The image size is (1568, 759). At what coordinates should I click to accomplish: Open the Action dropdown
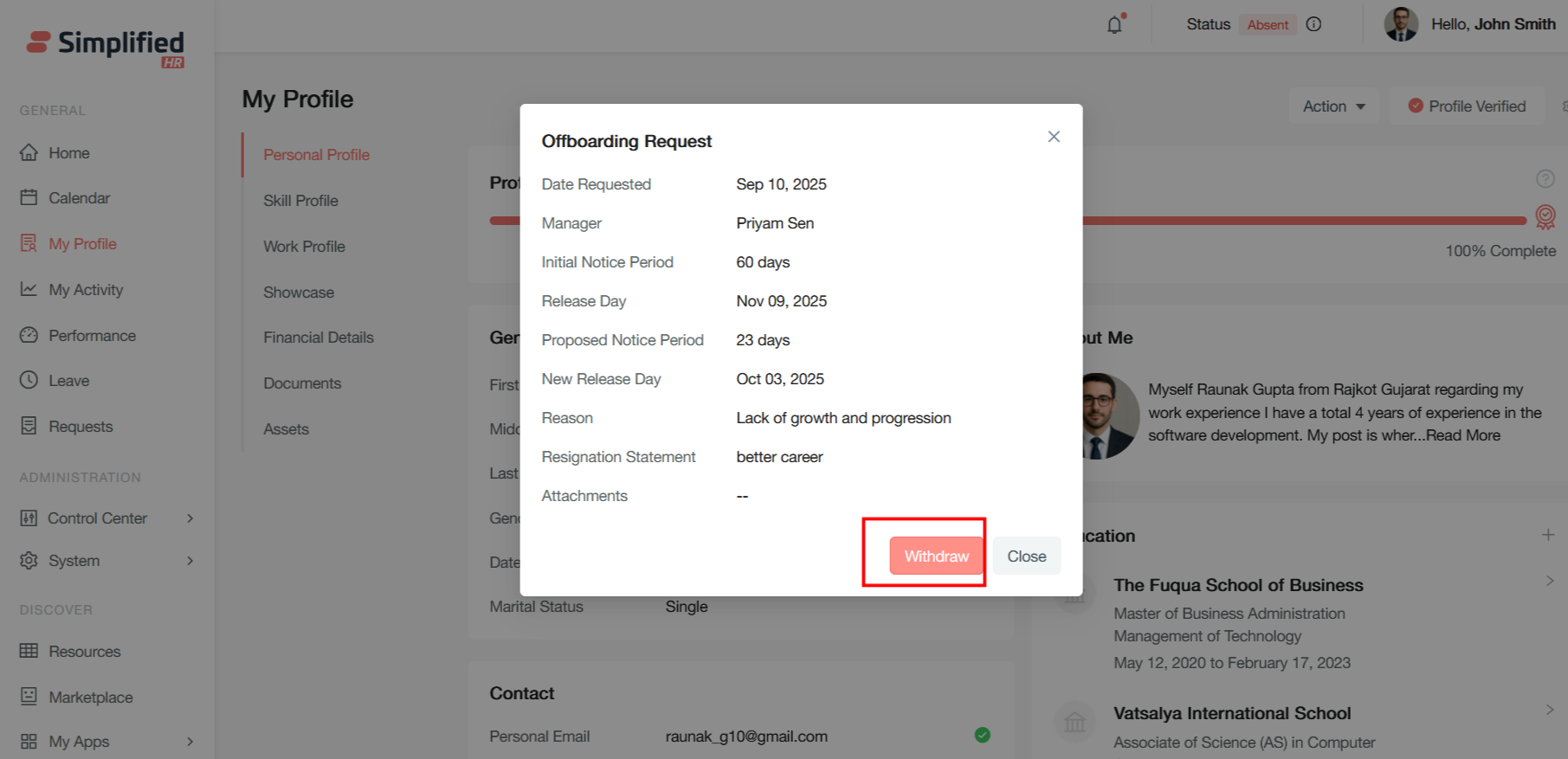(x=1333, y=106)
